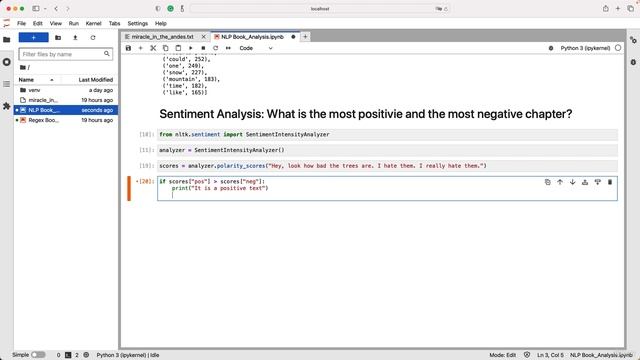This screenshot has width=640, height=360.
Task: Open new launcher tab with plus
Action: (305, 37)
